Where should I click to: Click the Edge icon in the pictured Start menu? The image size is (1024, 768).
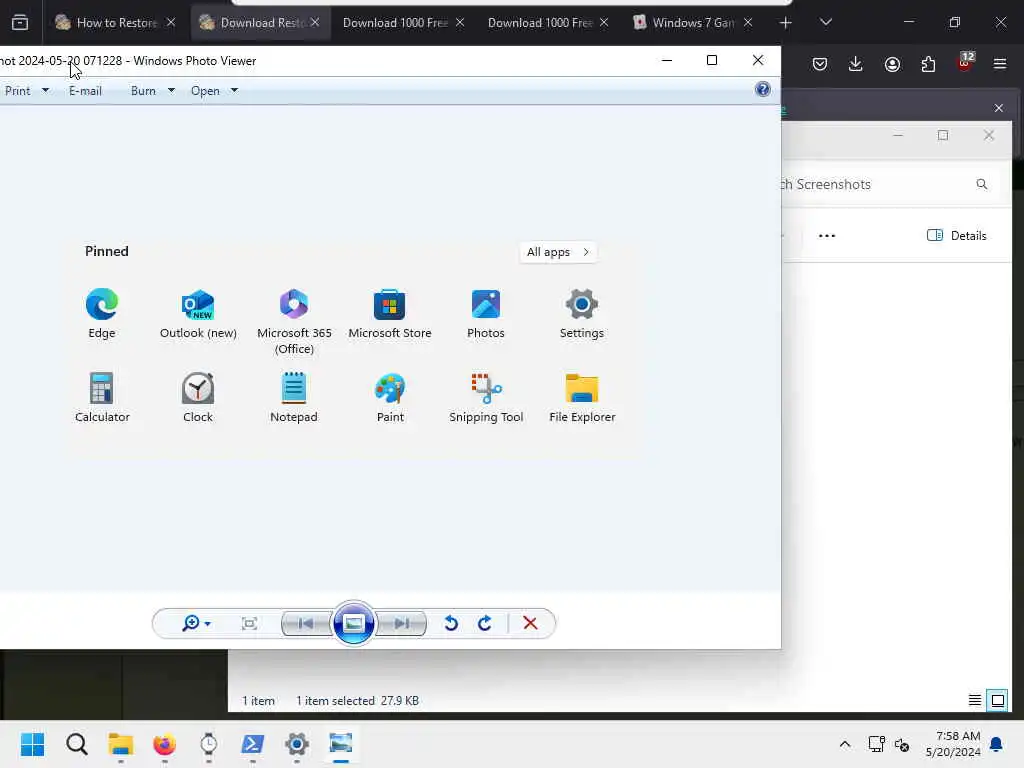pos(102,304)
